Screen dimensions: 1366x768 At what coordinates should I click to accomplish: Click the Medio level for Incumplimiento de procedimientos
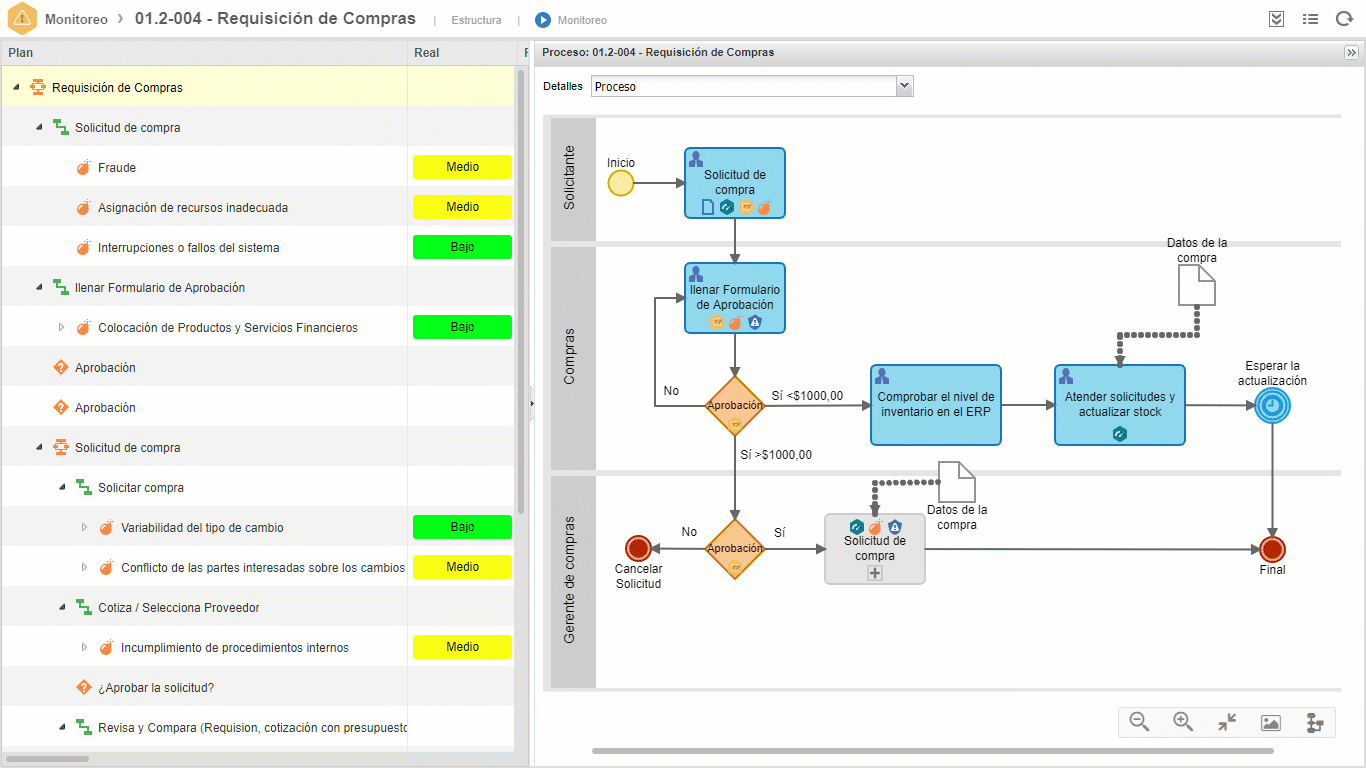(x=462, y=647)
